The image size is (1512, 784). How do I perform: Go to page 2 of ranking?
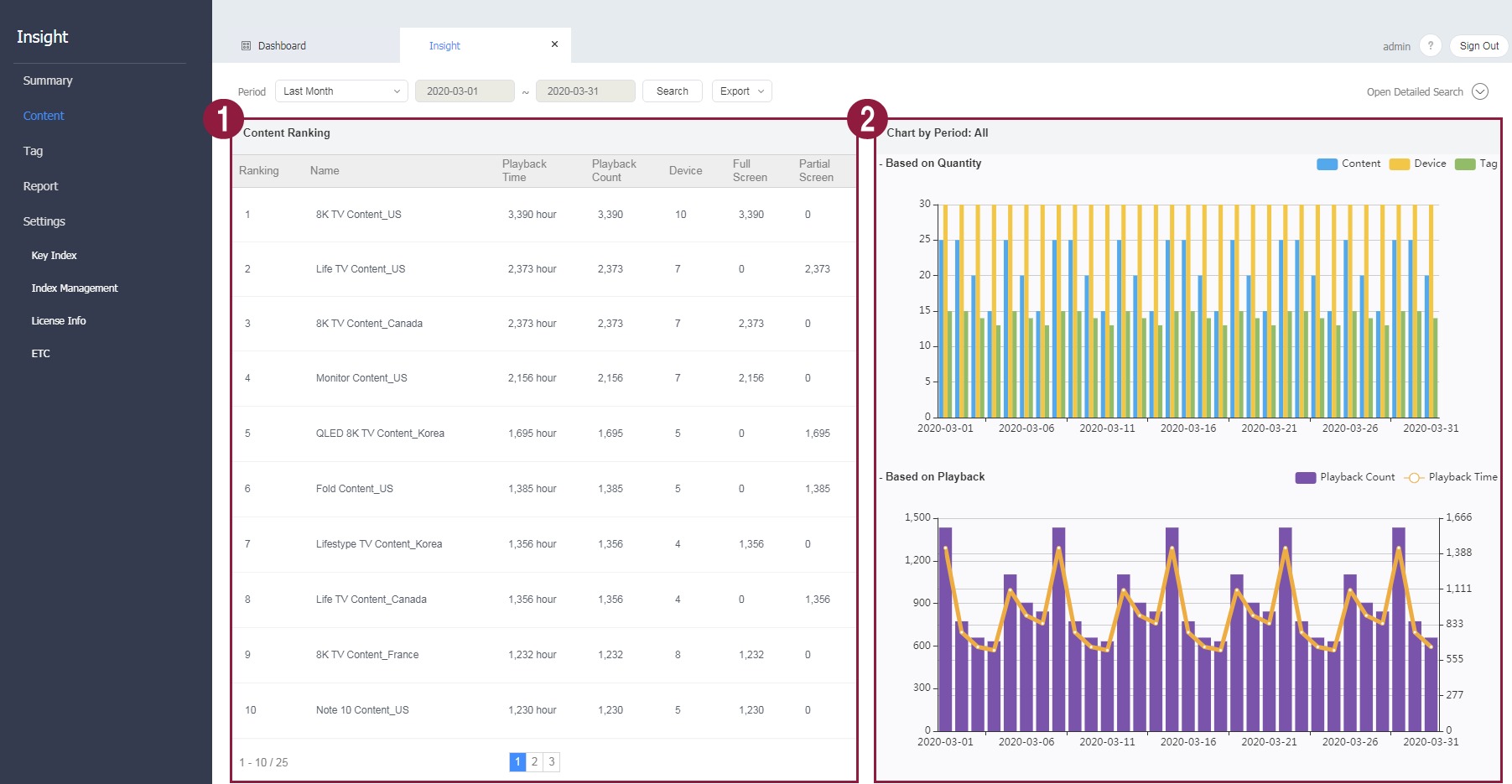tap(534, 761)
